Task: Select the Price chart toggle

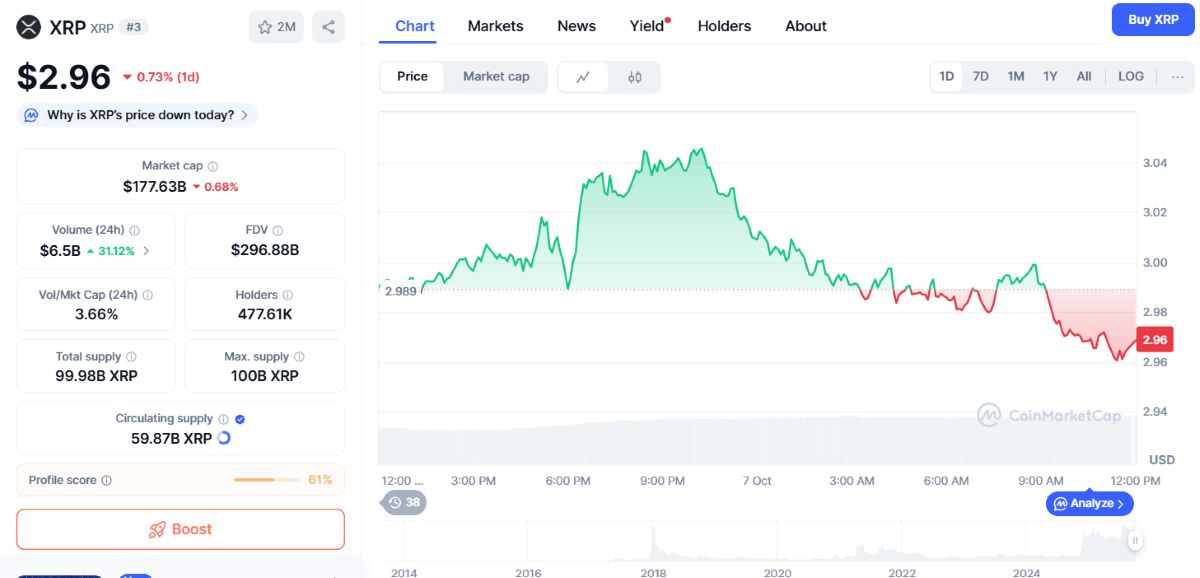Action: pyautogui.click(x=412, y=77)
